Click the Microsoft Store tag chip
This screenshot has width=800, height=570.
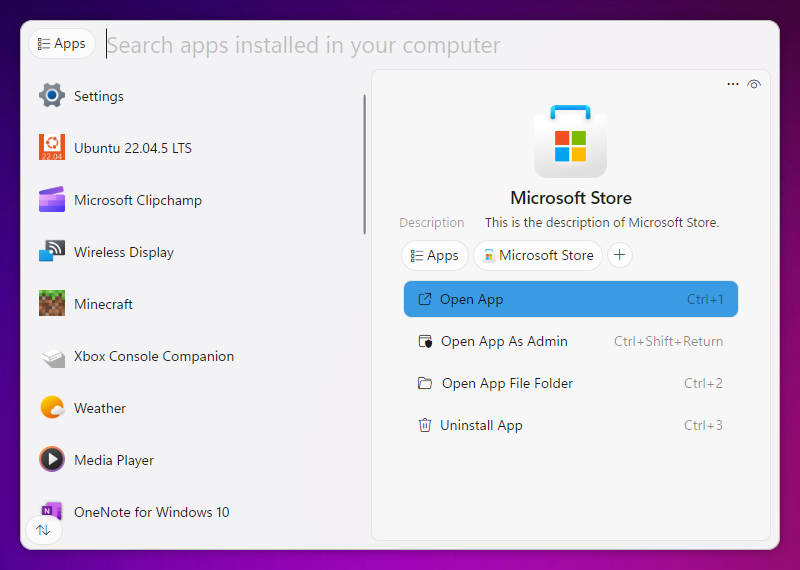[538, 255]
